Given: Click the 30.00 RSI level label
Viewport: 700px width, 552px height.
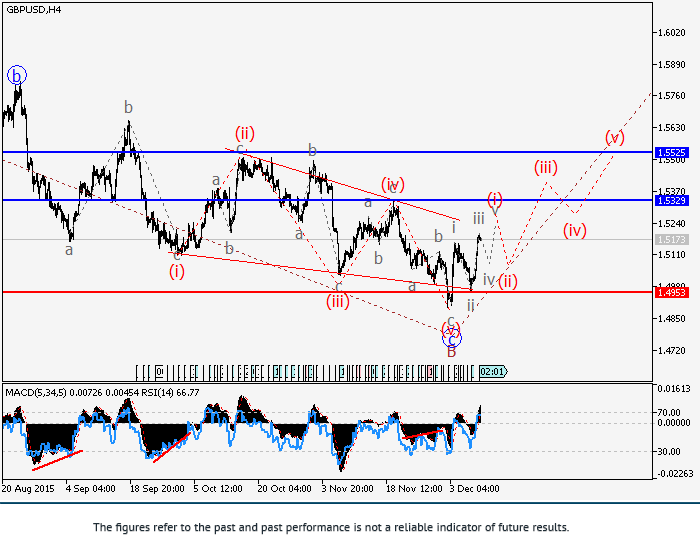Looking at the screenshot, I should coord(668,452).
